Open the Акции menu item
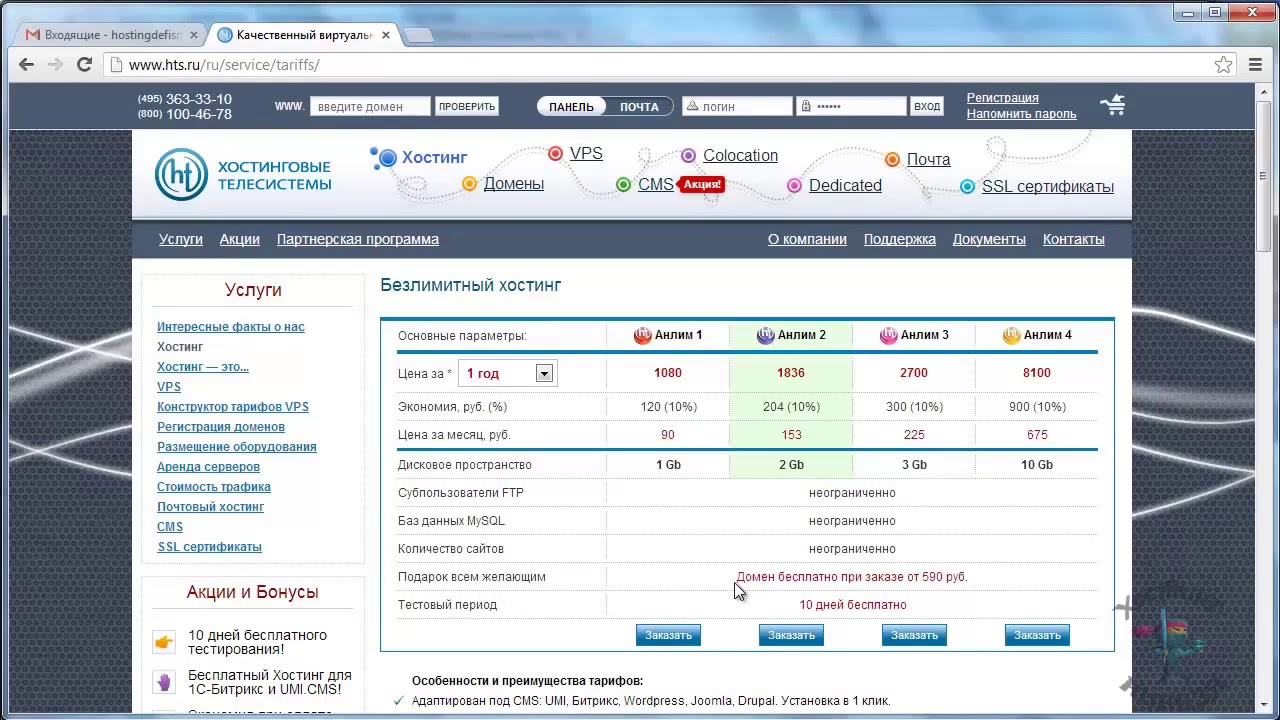The image size is (1280, 720). point(240,239)
